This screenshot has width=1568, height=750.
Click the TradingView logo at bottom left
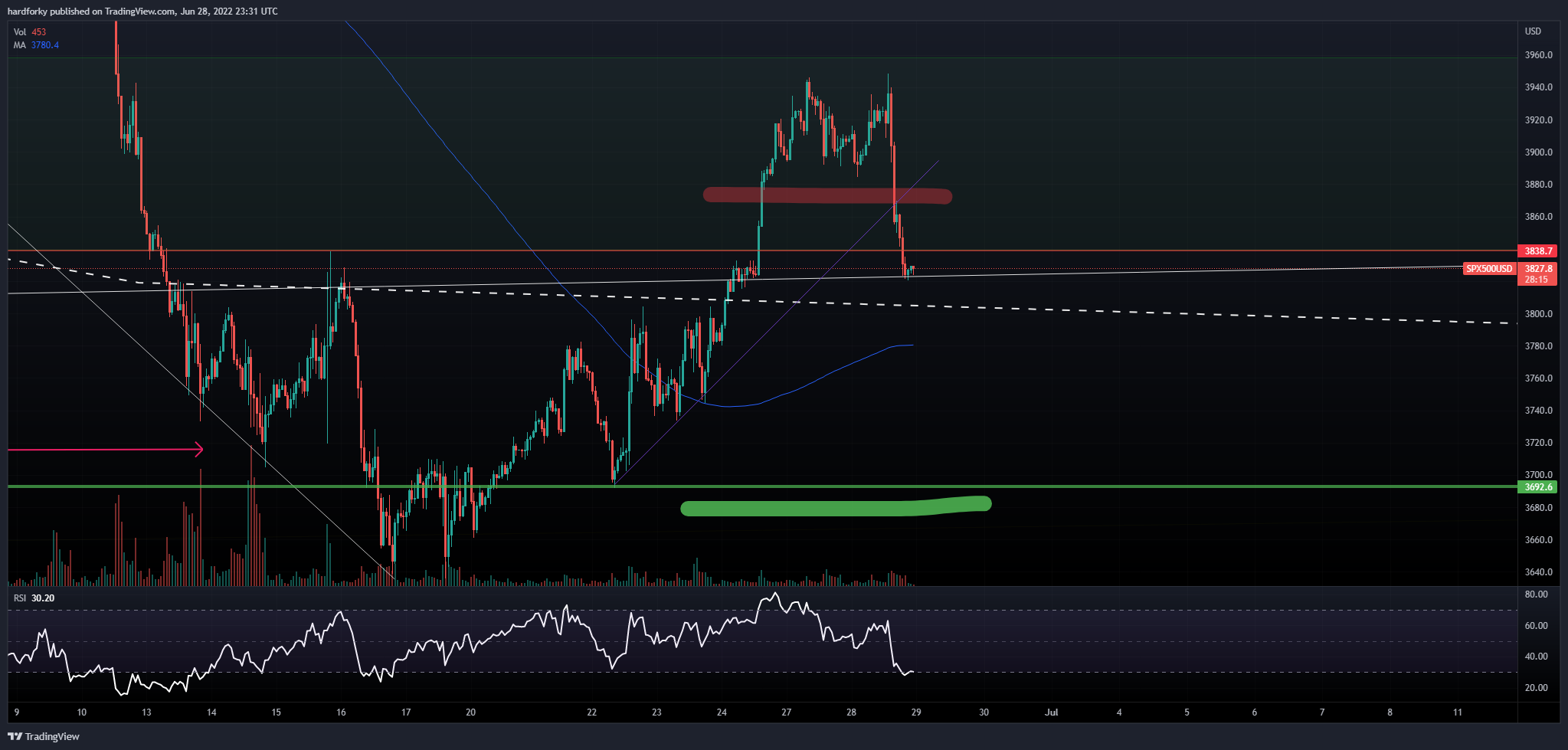point(44,736)
